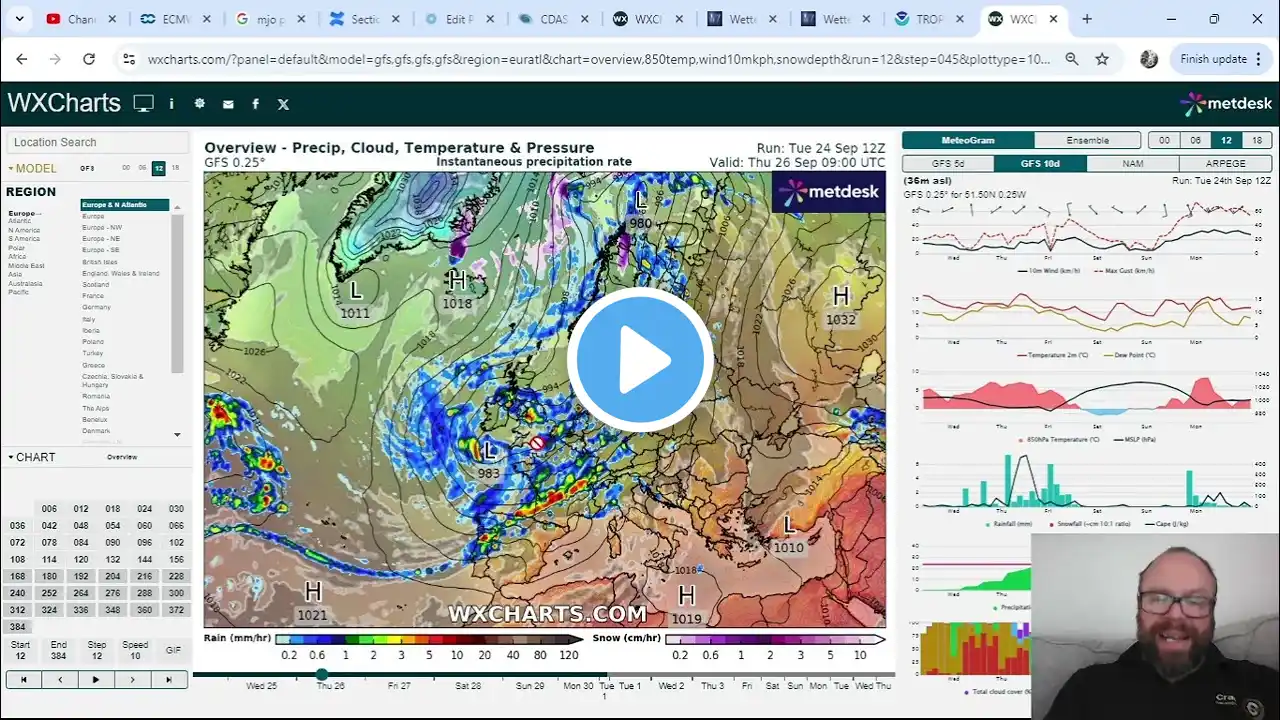Bookmark page with the star icon

1101,59
